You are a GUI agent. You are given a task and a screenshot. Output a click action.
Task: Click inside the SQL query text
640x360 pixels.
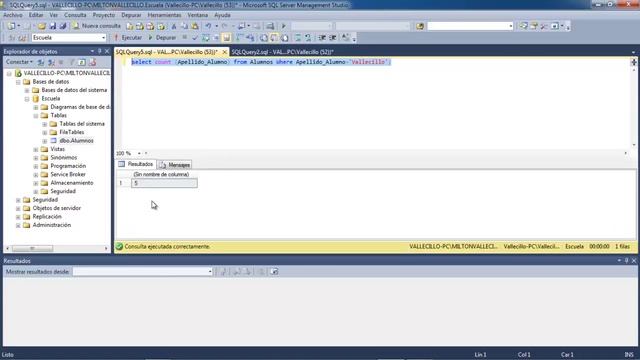point(261,62)
